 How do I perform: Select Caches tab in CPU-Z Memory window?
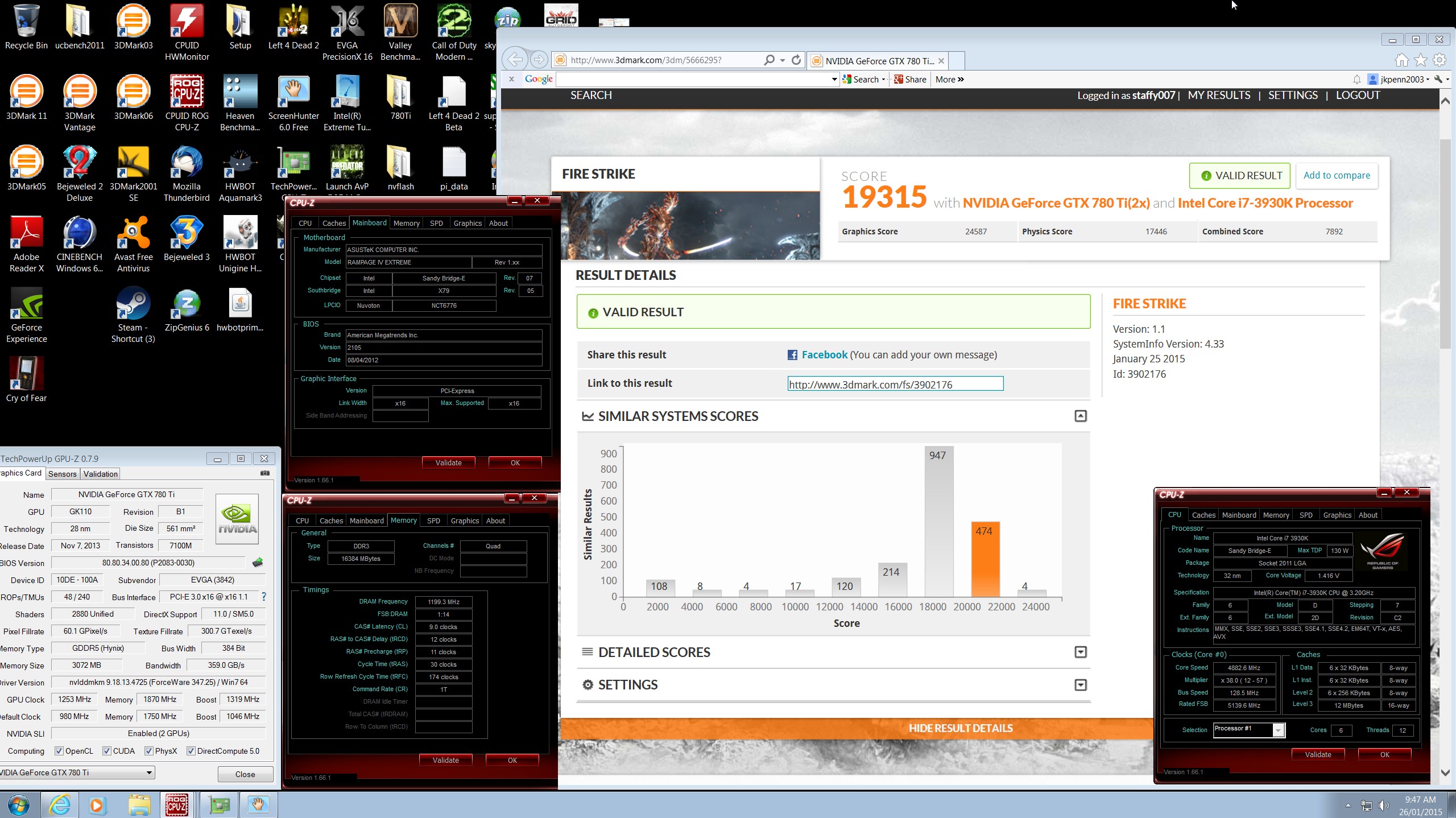(x=331, y=520)
